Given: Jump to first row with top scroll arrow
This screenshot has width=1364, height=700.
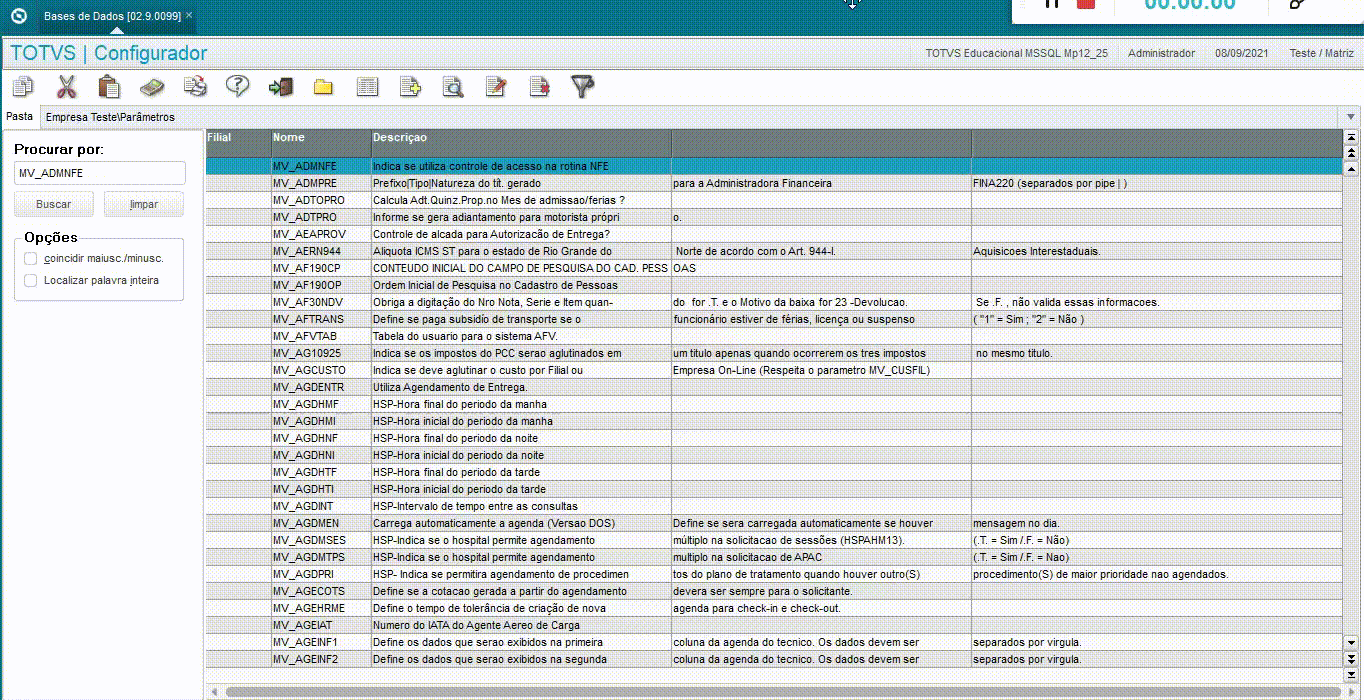Looking at the screenshot, I should (1352, 137).
